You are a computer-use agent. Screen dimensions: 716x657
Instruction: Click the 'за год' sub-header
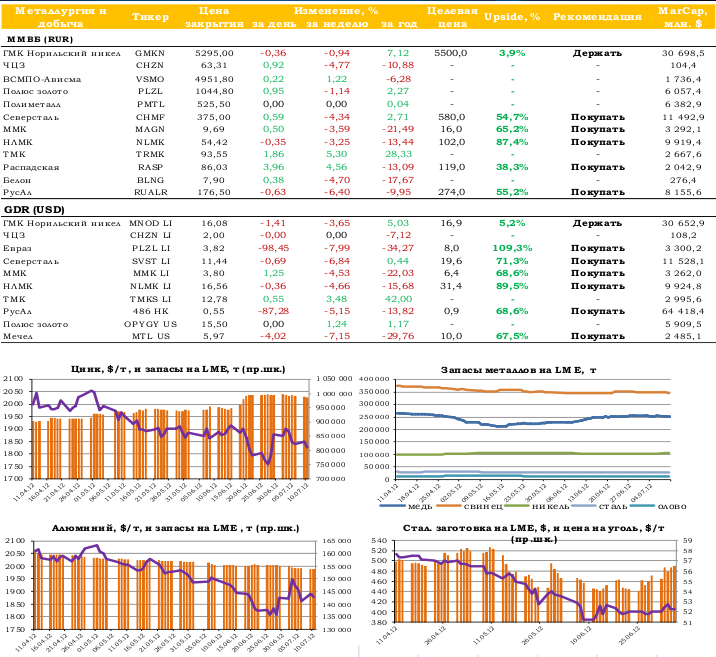click(x=399, y=23)
